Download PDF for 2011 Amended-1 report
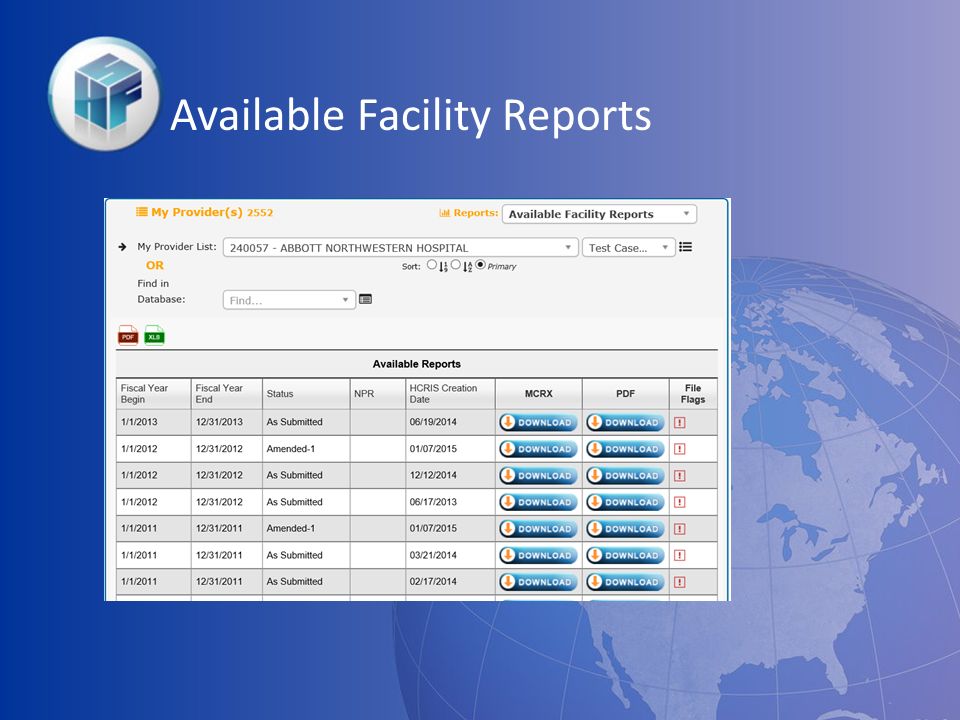 point(625,529)
